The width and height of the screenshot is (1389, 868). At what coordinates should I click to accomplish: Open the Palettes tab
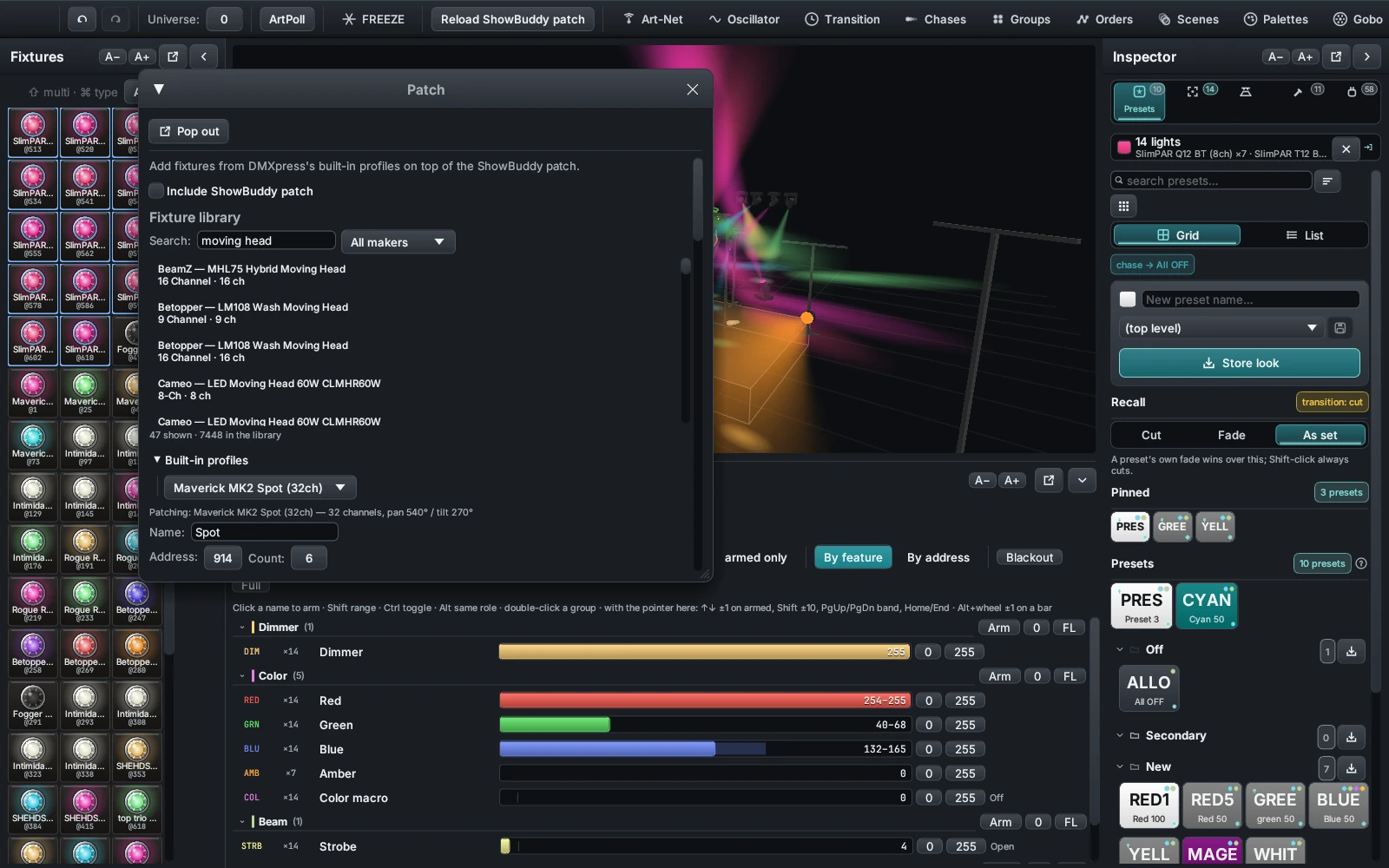1275,19
